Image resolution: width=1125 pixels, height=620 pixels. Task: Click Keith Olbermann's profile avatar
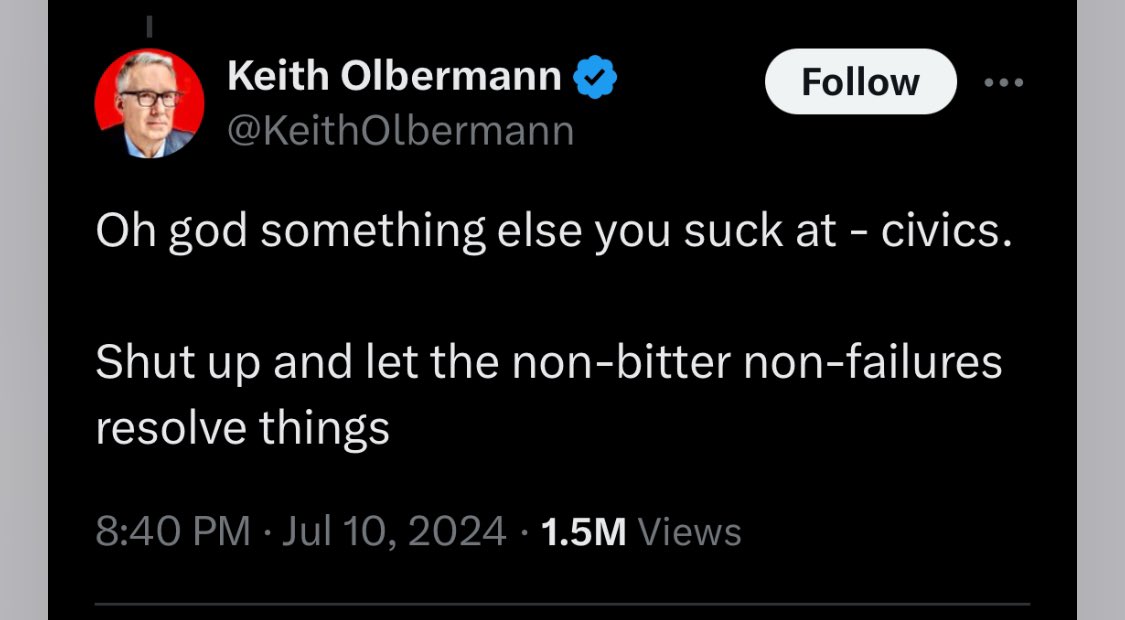[149, 103]
